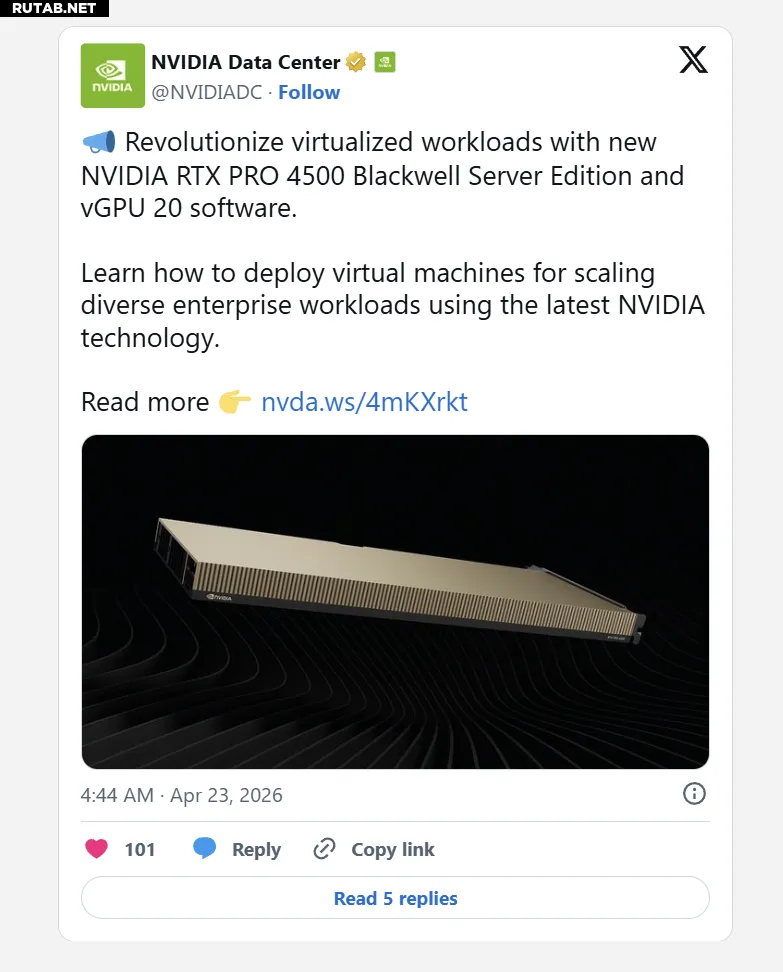Open the tweet info circle icon

pos(694,793)
